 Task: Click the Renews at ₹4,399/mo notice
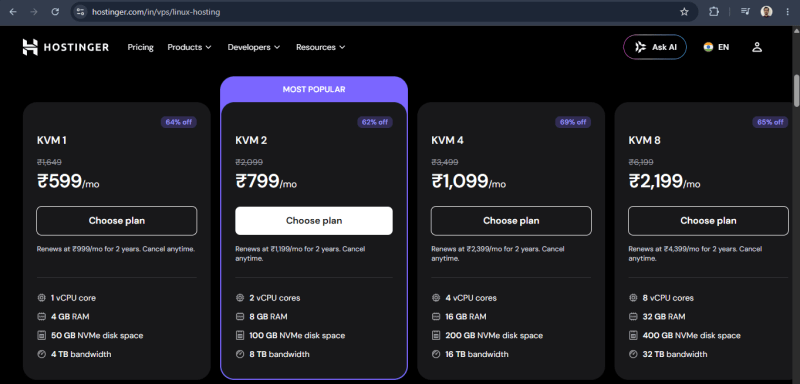point(695,254)
